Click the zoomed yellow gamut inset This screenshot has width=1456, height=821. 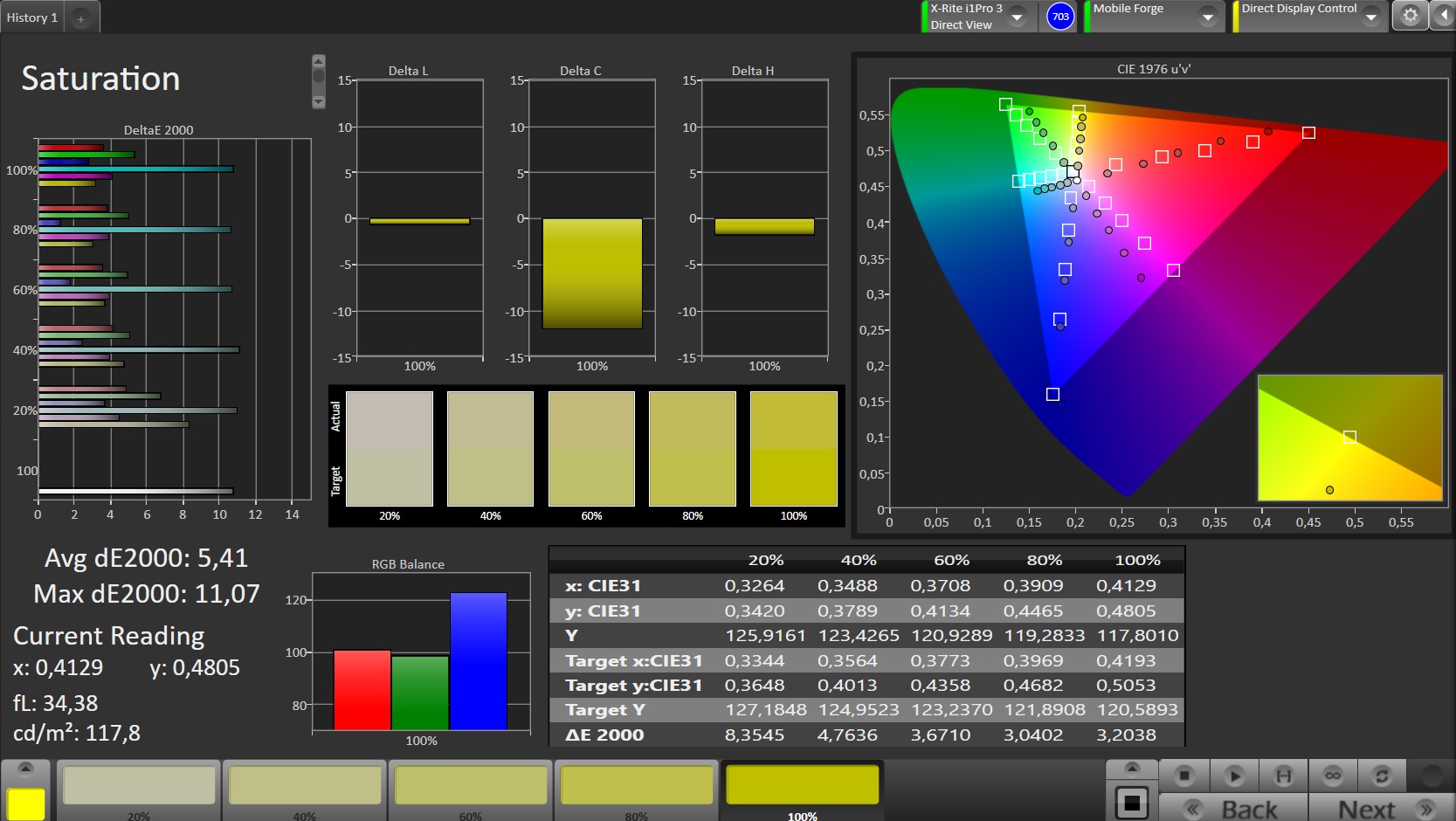(1349, 438)
